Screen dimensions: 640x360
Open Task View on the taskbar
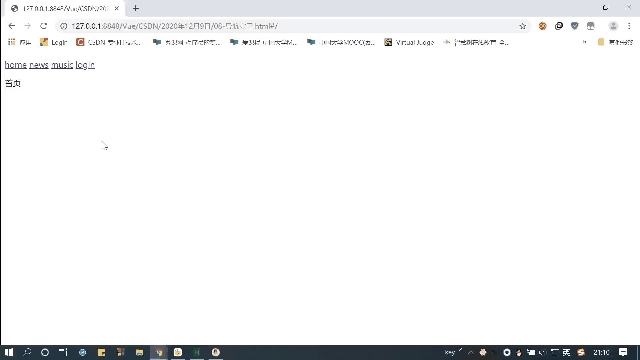coord(63,352)
